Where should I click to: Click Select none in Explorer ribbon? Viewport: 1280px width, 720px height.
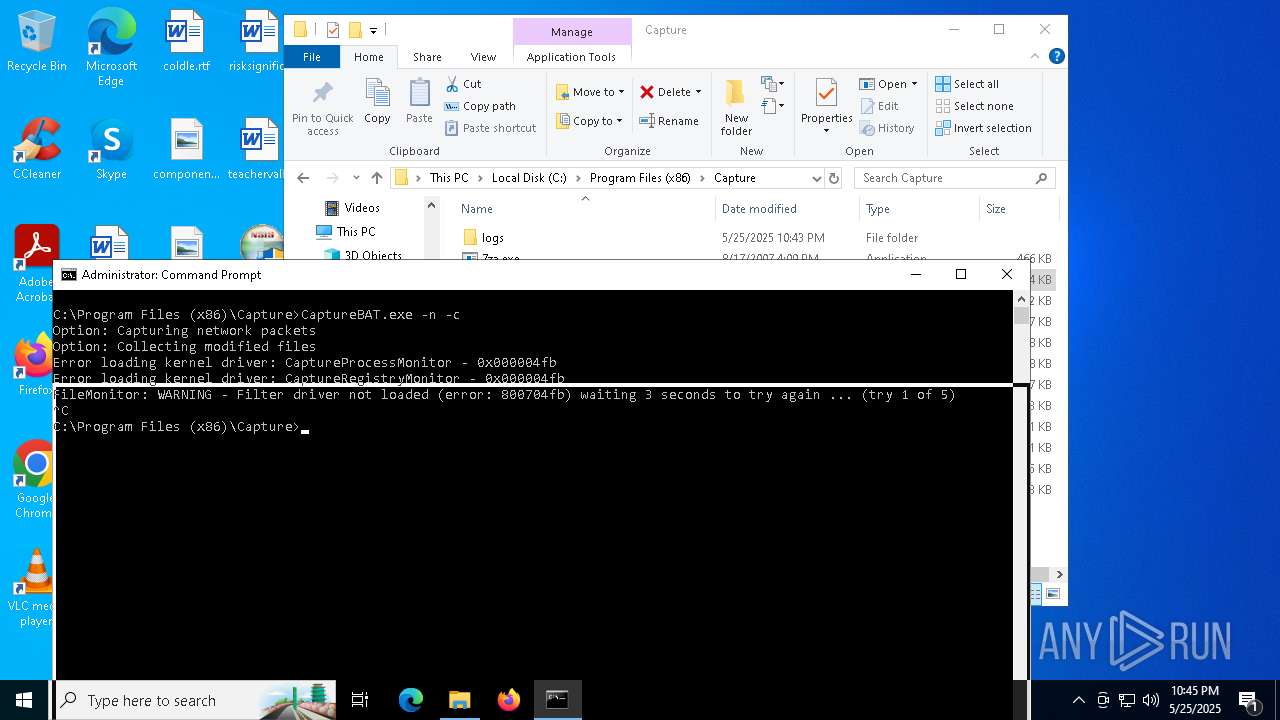pyautogui.click(x=974, y=106)
